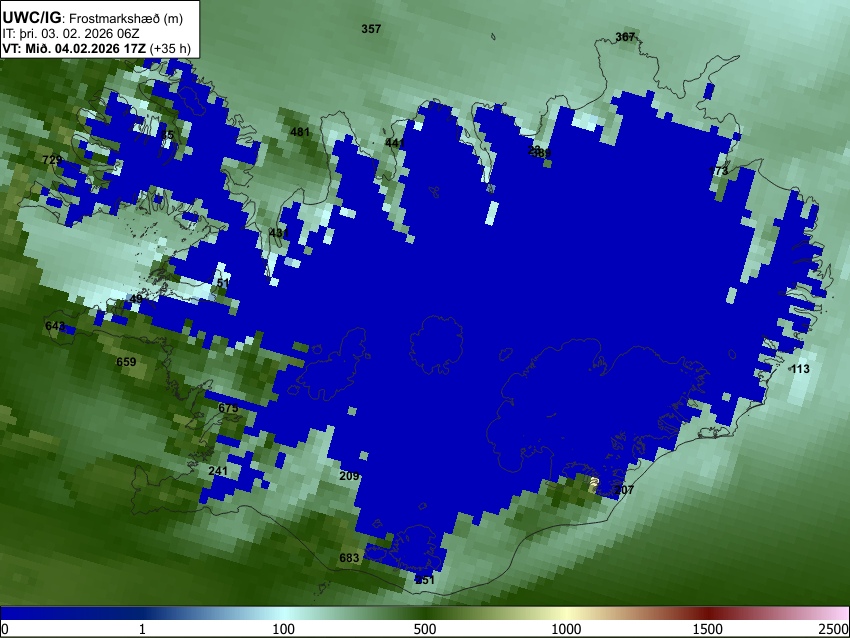Click the map value 207
The height and width of the screenshot is (638, 850).
tap(624, 490)
